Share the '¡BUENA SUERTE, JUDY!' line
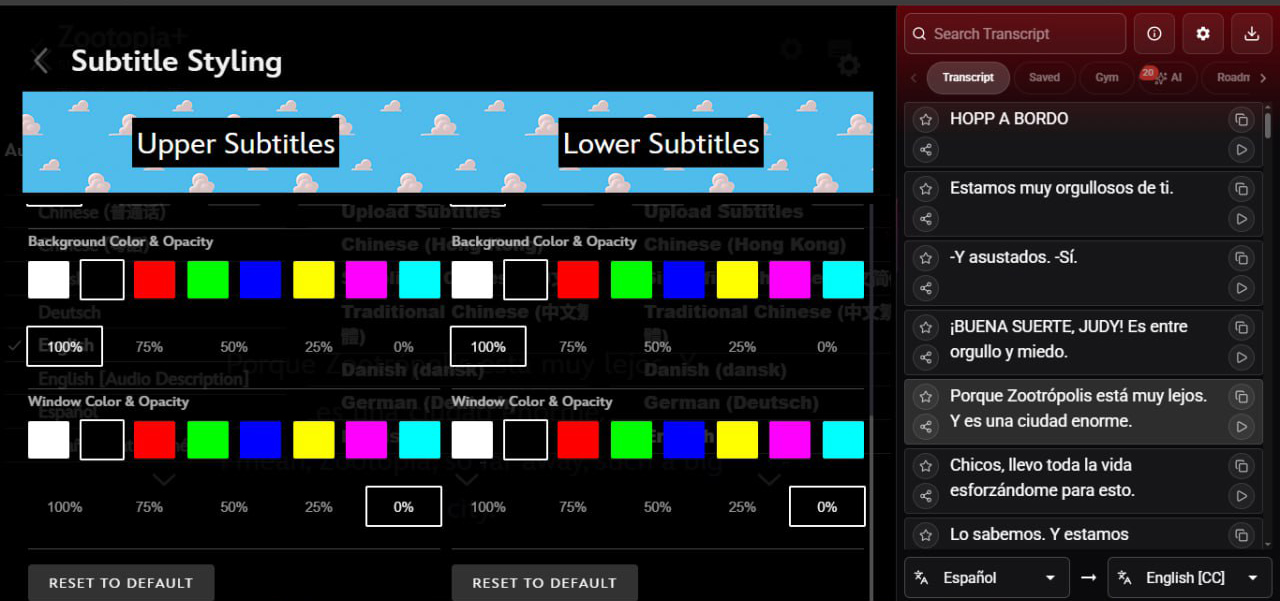1280x601 pixels. 926,357
